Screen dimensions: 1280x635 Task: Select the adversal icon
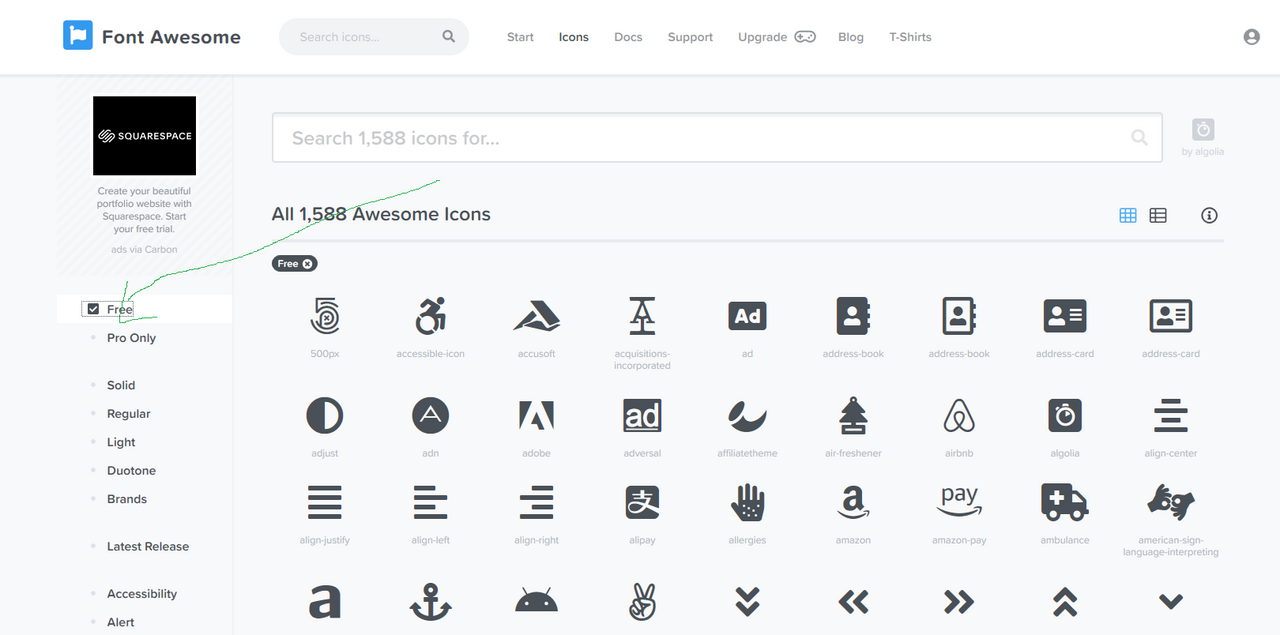coord(642,415)
